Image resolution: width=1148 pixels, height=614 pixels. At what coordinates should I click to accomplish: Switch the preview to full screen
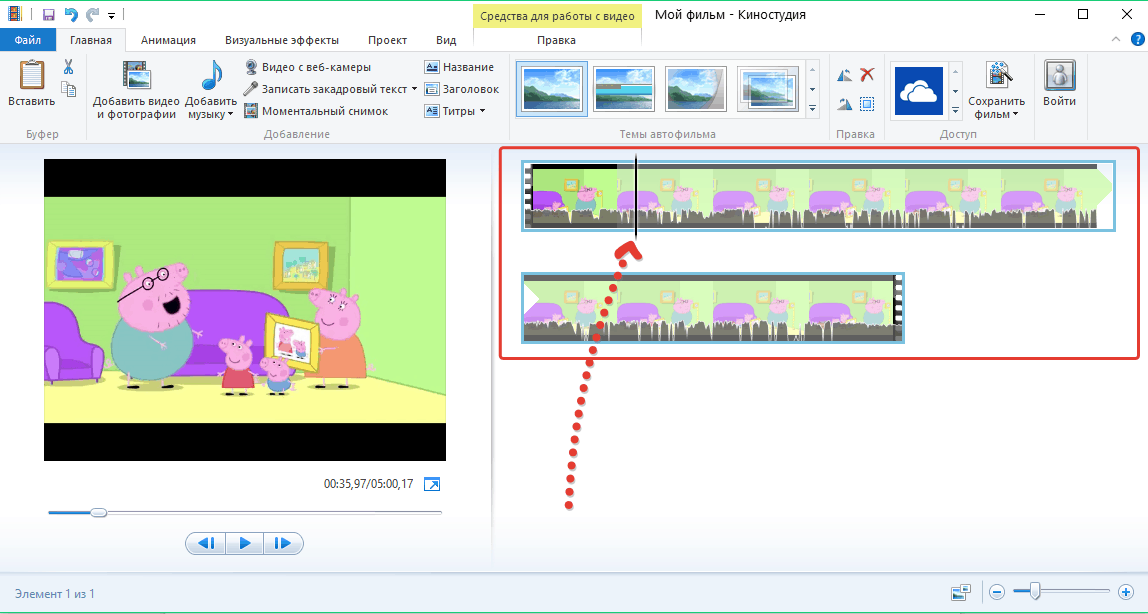[433, 484]
